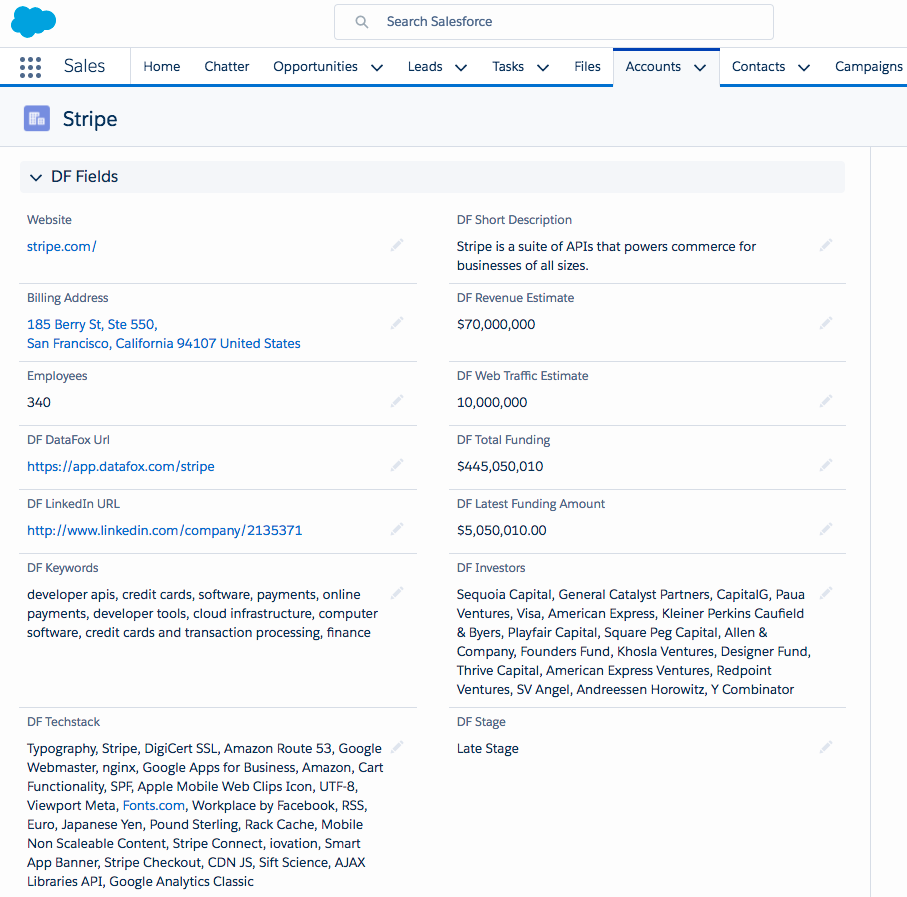Edit the DF Investors field
907x897 pixels.
pos(825,592)
